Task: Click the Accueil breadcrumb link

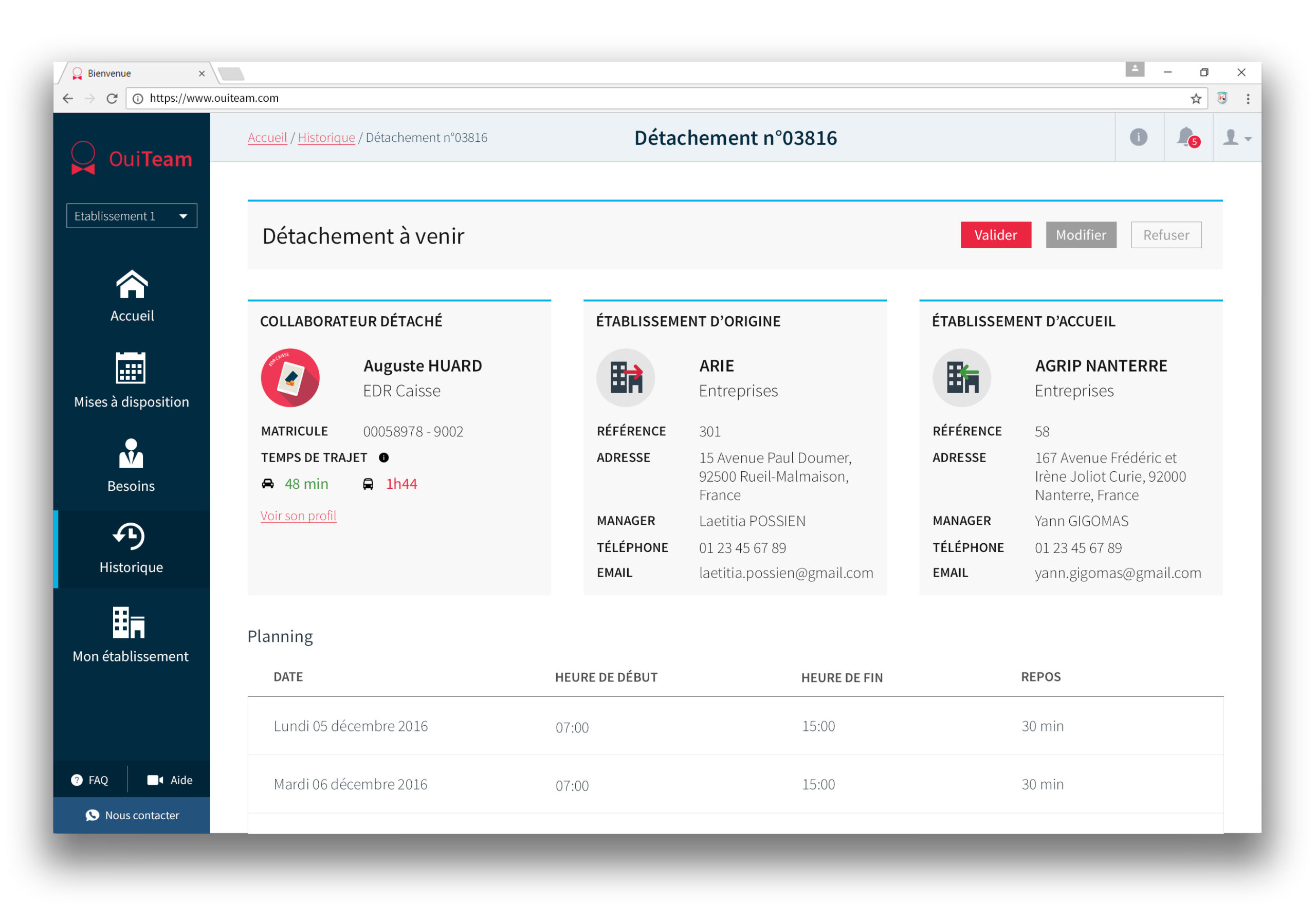Action: coord(267,138)
